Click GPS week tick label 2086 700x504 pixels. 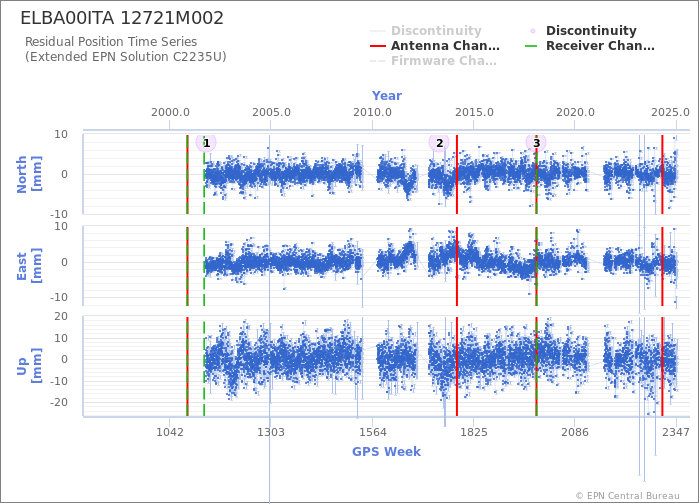[x=575, y=432]
